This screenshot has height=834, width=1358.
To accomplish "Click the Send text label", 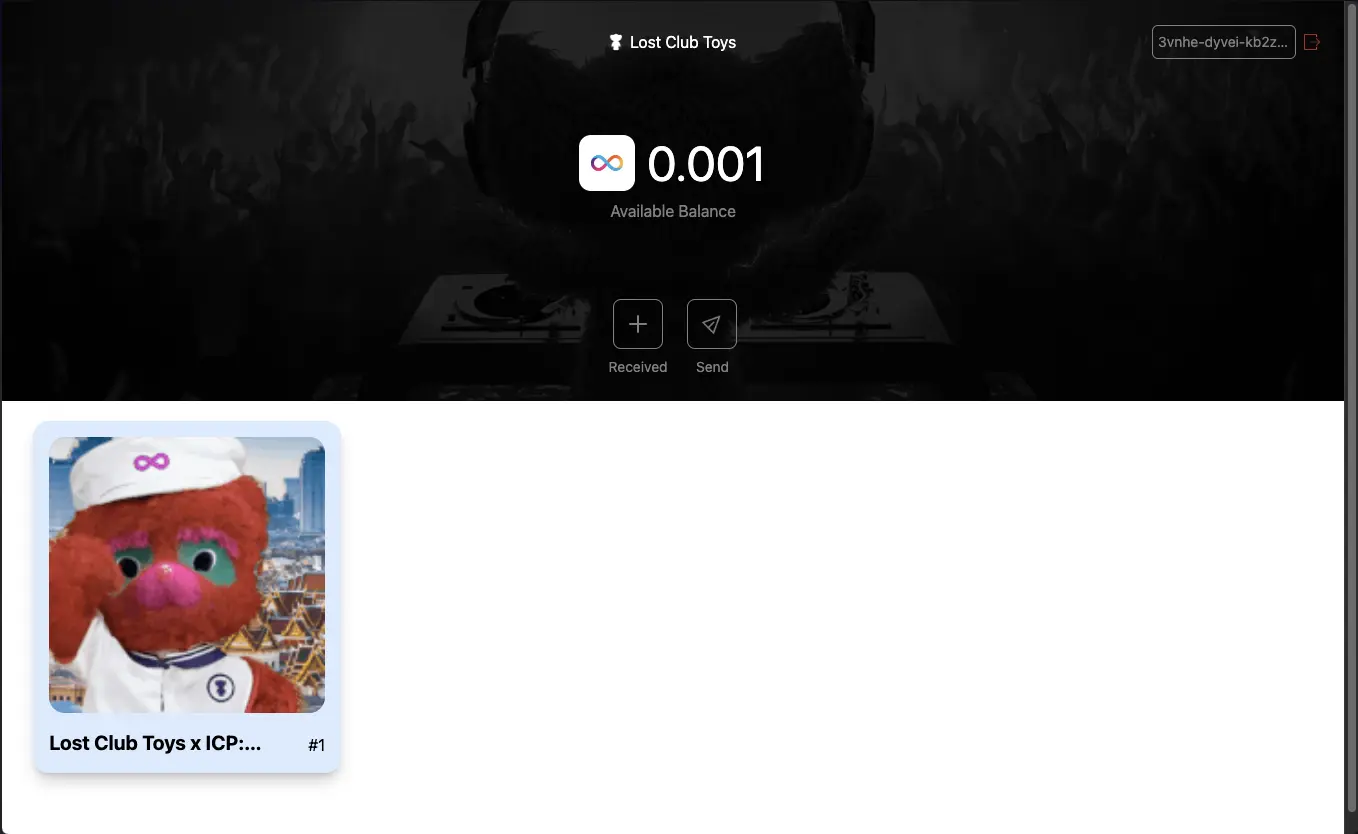I will pos(712,367).
